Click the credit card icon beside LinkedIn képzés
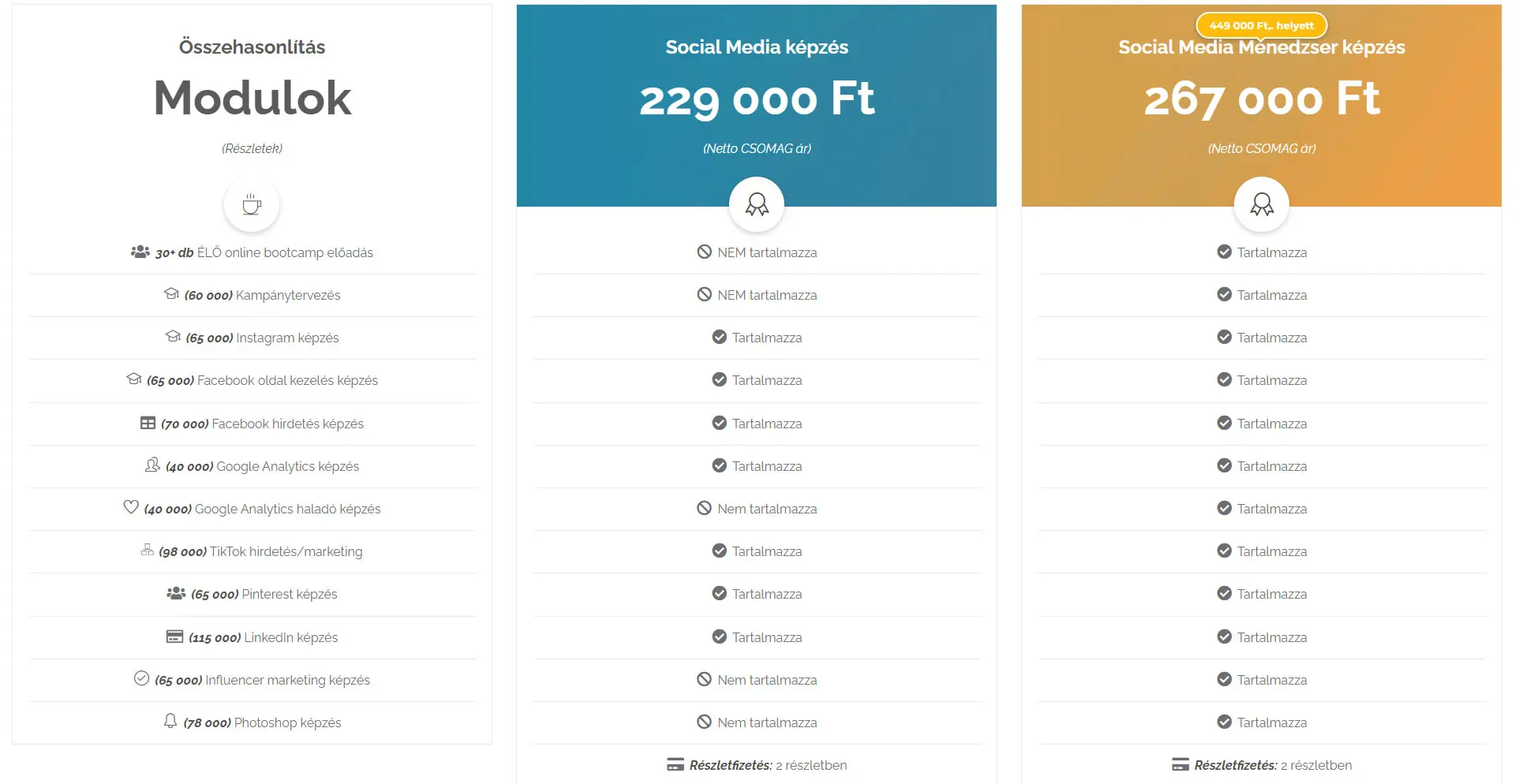Viewport: 1515px width, 784px height. 174,637
